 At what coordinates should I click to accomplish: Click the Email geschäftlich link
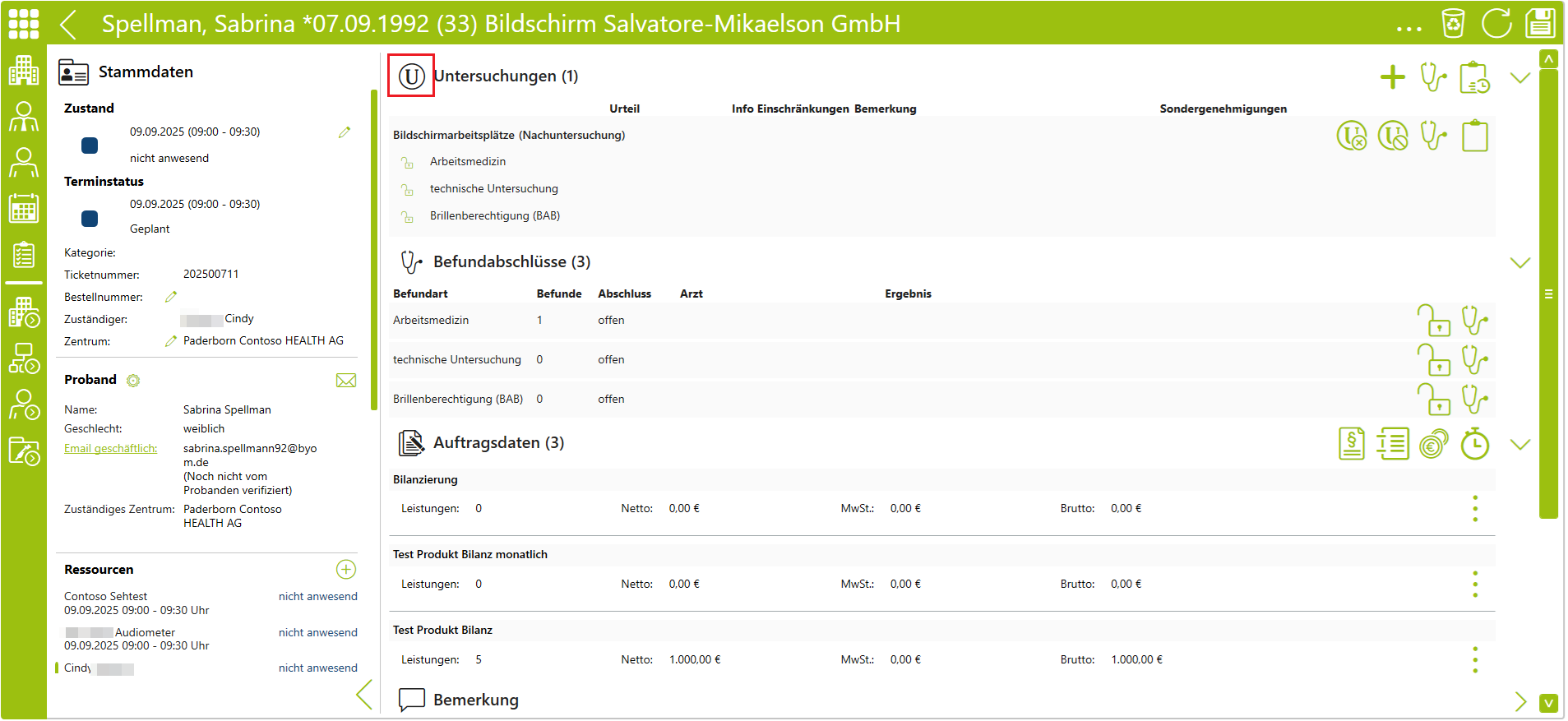[111, 449]
